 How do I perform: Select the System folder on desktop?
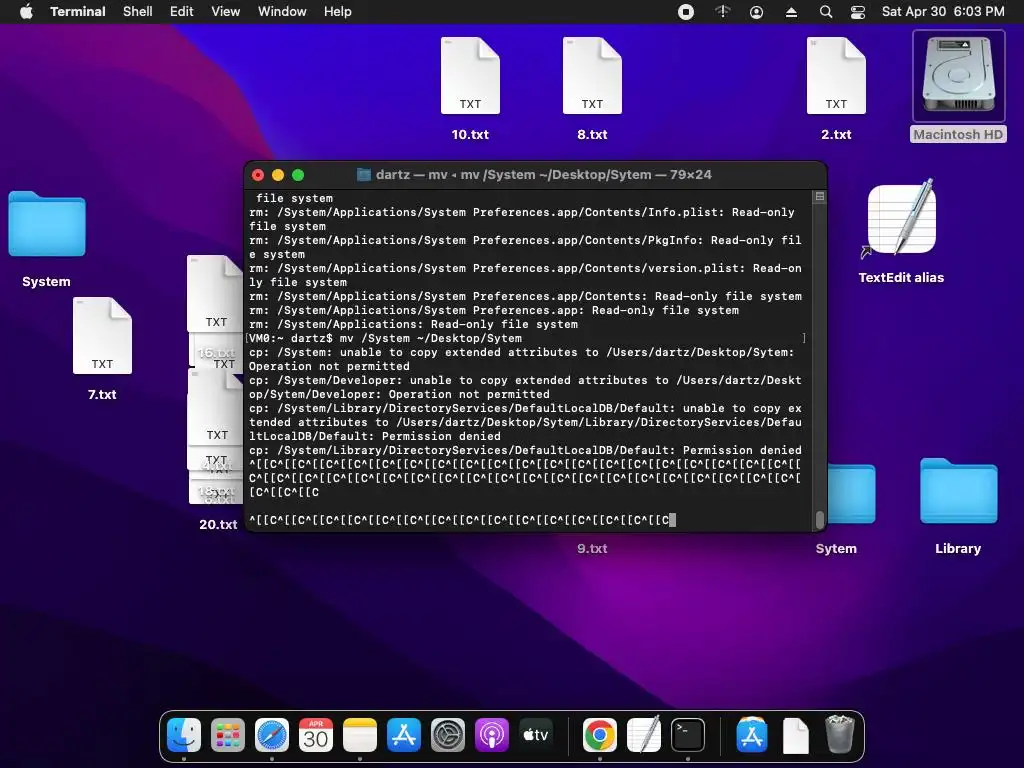pyautogui.click(x=46, y=224)
